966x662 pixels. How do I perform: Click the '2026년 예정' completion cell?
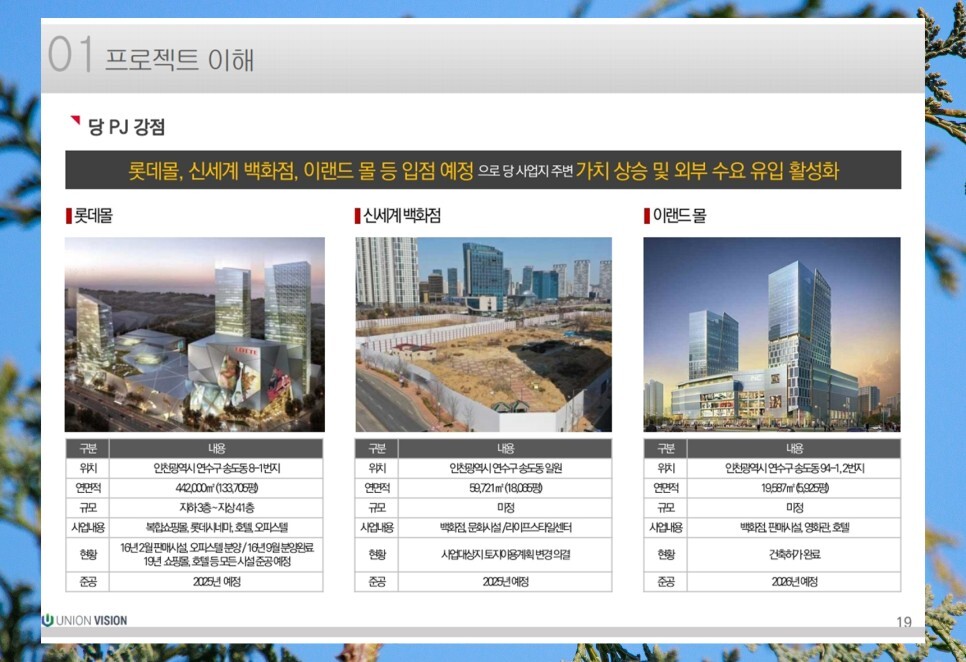pos(794,582)
